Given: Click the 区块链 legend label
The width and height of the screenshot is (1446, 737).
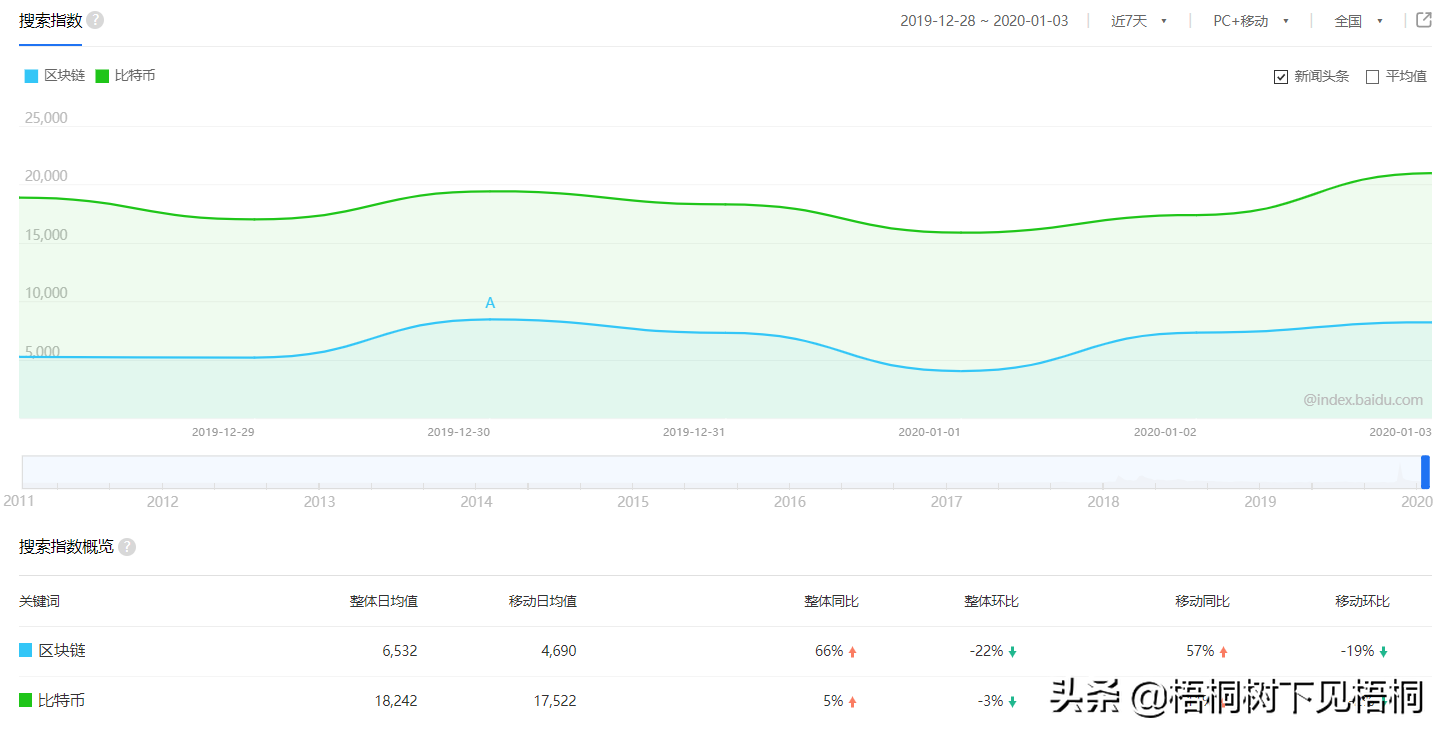Looking at the screenshot, I should [65, 76].
